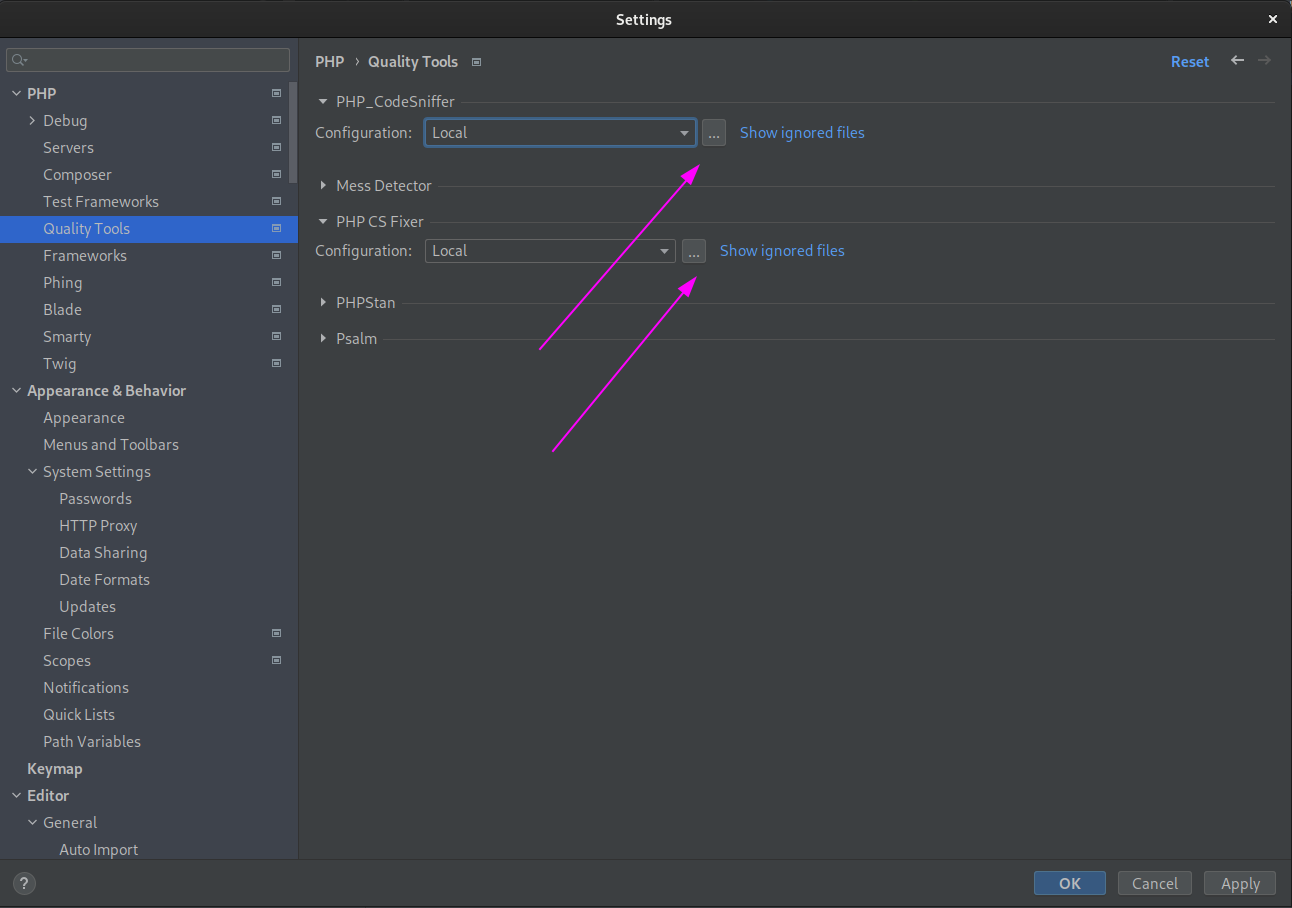Click project-level icon beside Composer row
The image size is (1292, 908).
(x=277, y=174)
